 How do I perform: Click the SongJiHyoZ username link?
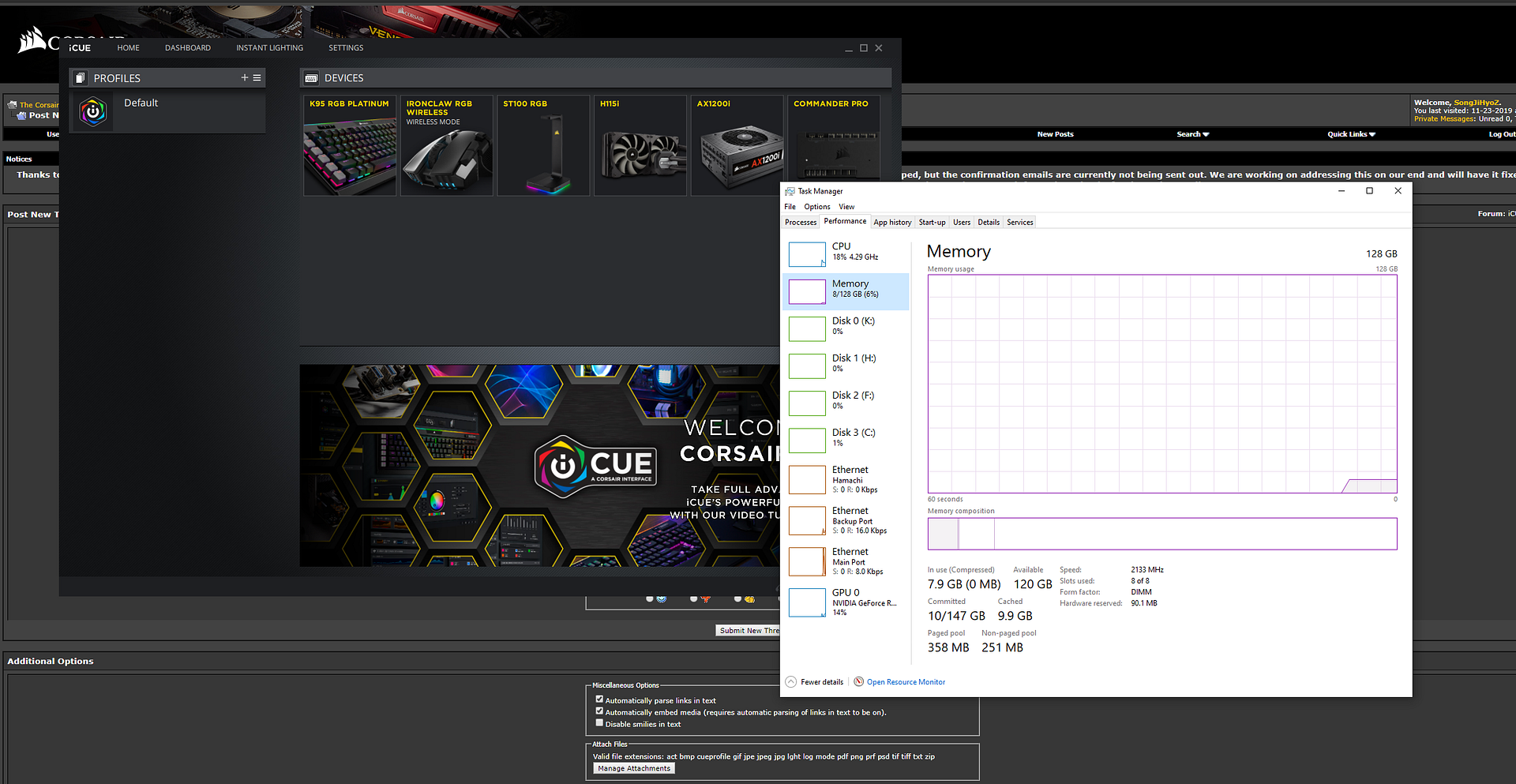[1476, 103]
